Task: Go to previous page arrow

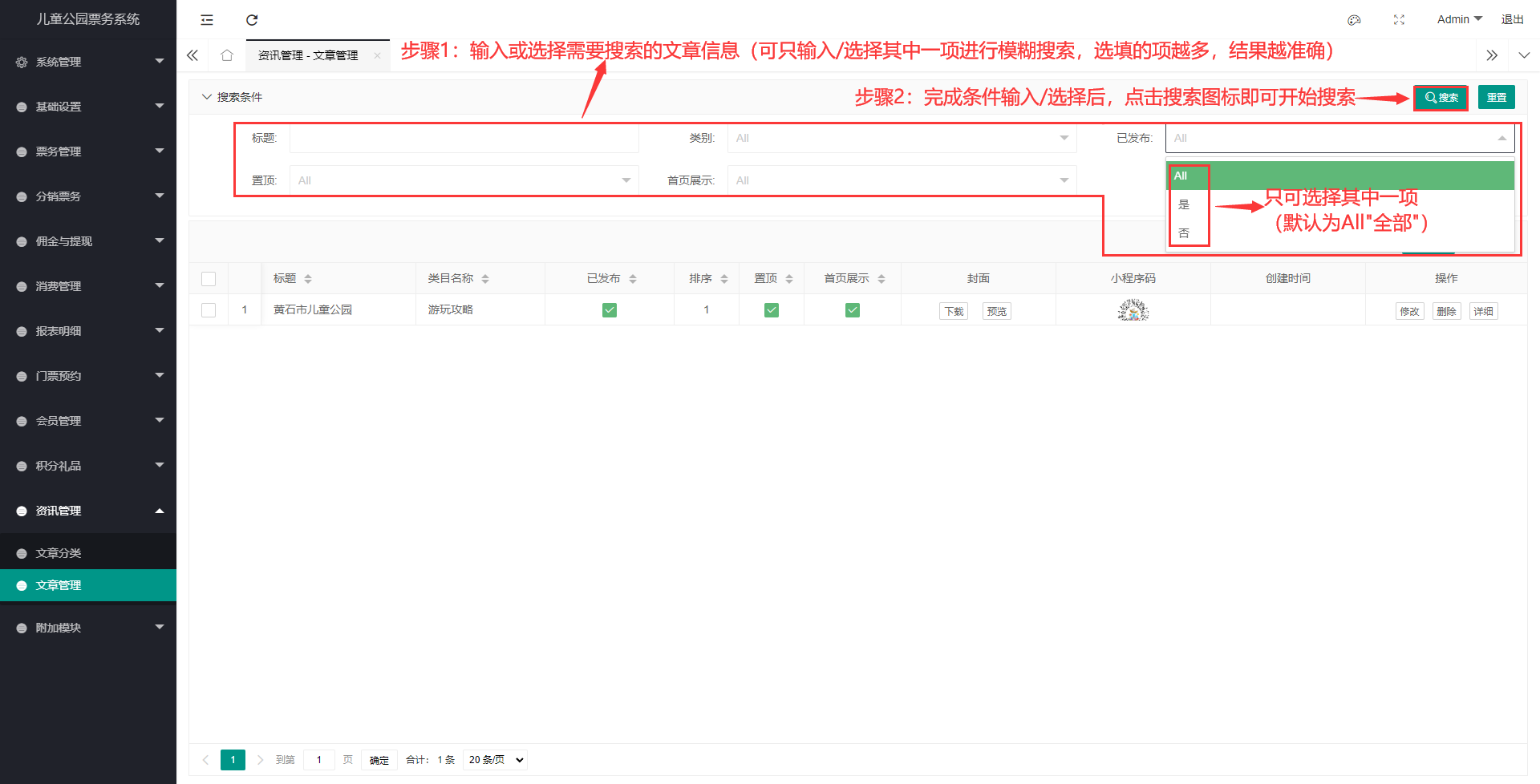Action: click(205, 760)
